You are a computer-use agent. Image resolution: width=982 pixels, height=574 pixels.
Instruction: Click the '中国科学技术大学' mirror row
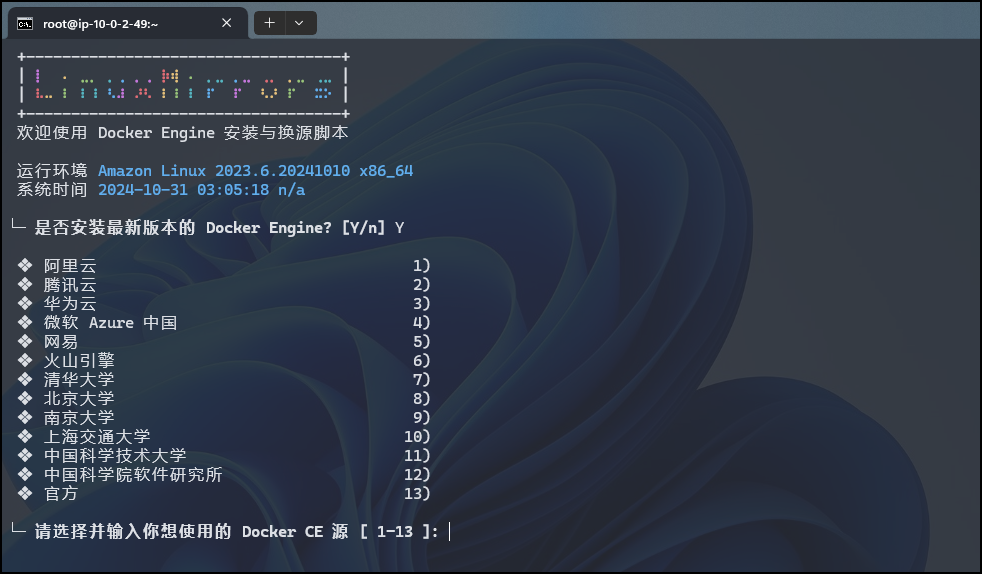click(224, 456)
